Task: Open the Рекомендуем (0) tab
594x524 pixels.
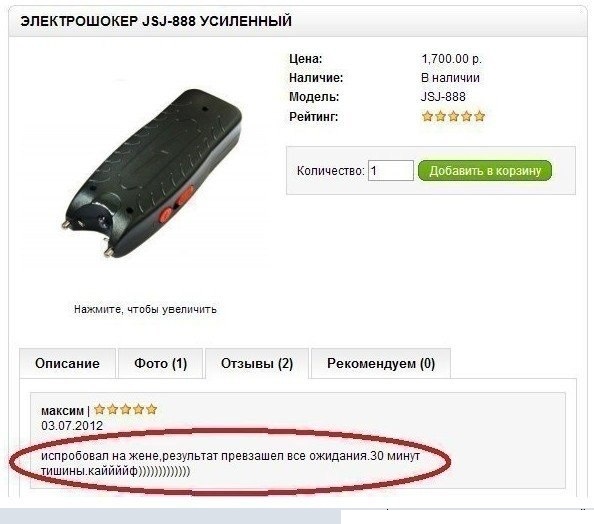Action: [x=381, y=363]
